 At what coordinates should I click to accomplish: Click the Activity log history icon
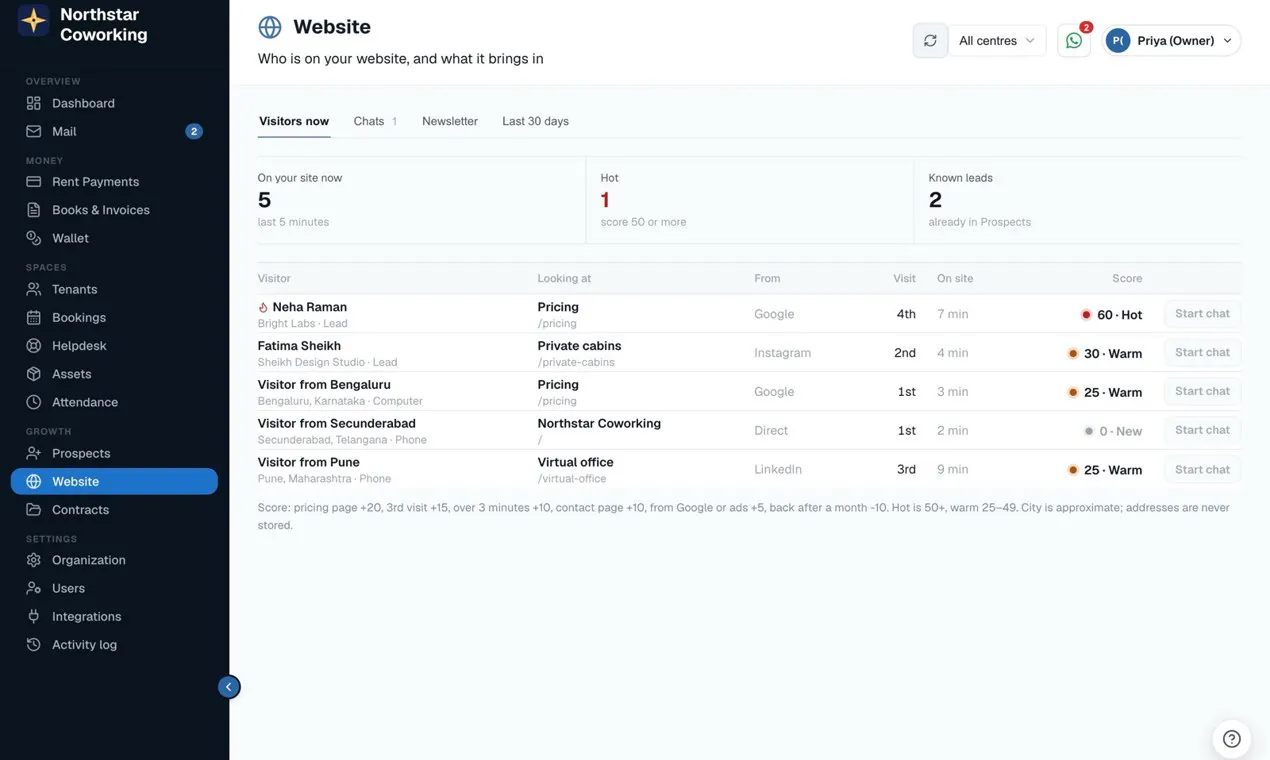point(34,645)
